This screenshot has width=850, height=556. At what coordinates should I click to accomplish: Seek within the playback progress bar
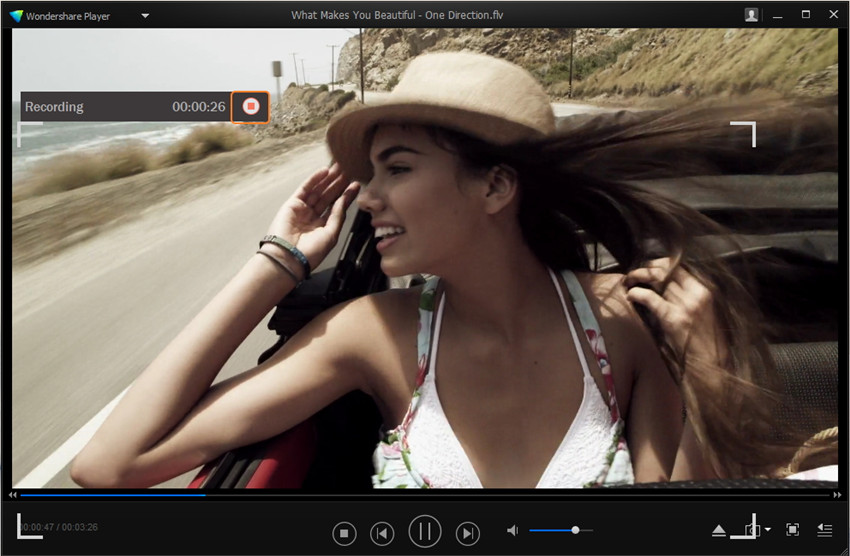point(425,495)
